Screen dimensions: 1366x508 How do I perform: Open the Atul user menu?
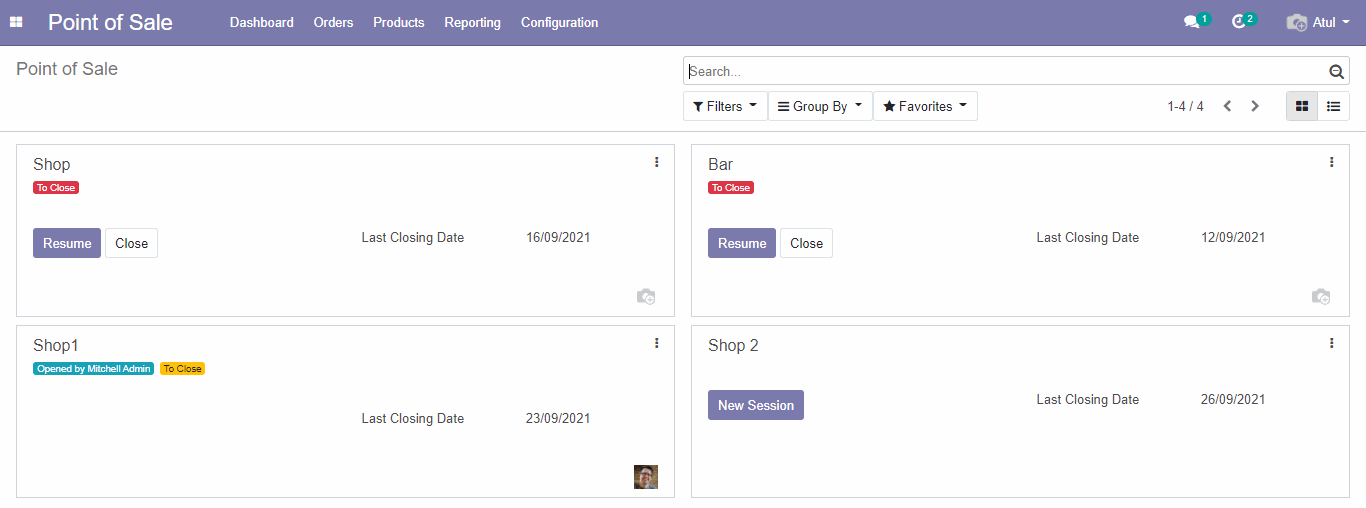click(x=1319, y=22)
